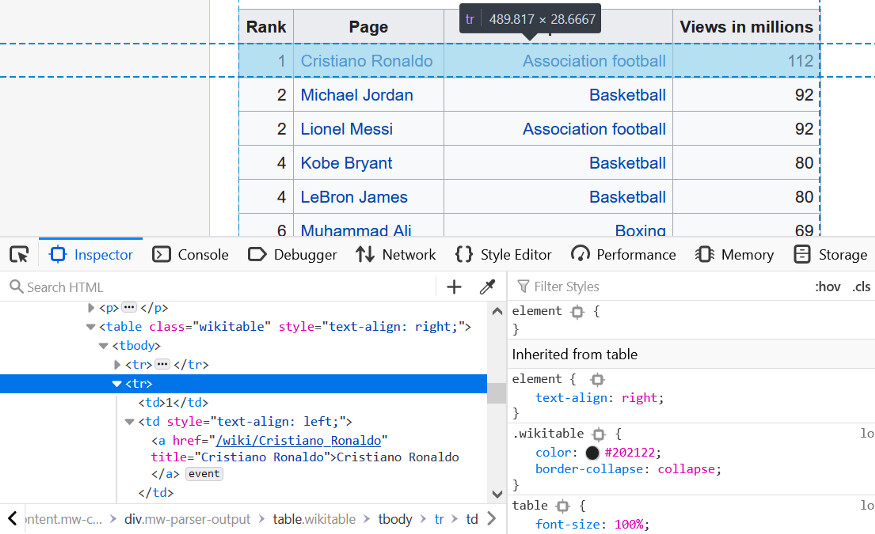Activate the element picker tool
This screenshot has width=875, height=534.
[19, 254]
